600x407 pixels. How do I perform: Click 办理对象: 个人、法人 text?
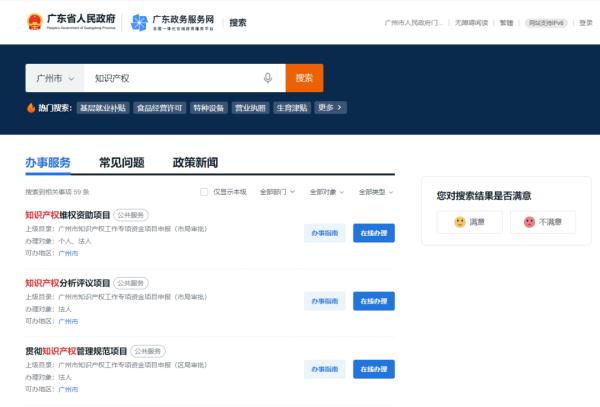(58, 241)
